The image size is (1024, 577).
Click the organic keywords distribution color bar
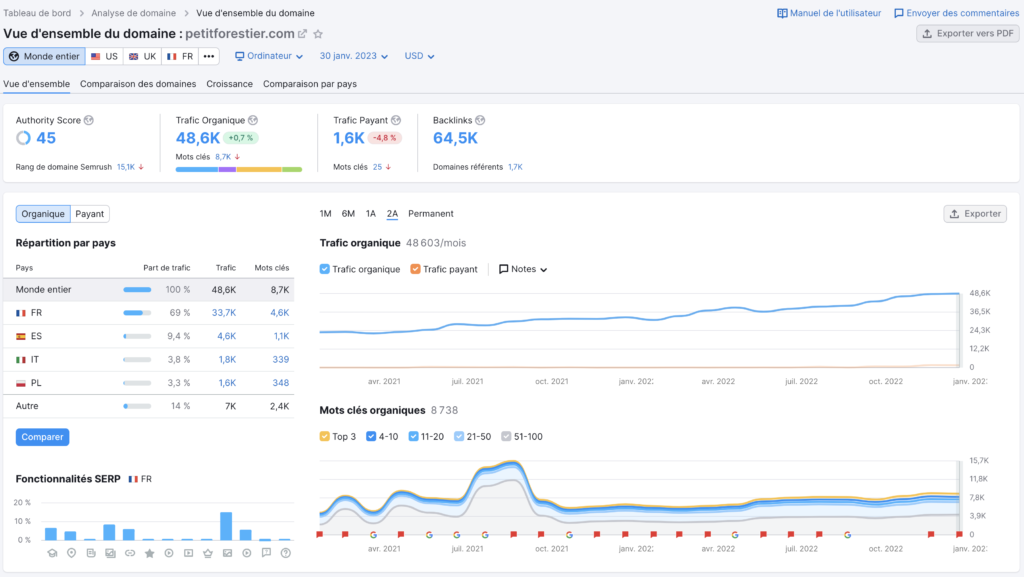point(239,170)
